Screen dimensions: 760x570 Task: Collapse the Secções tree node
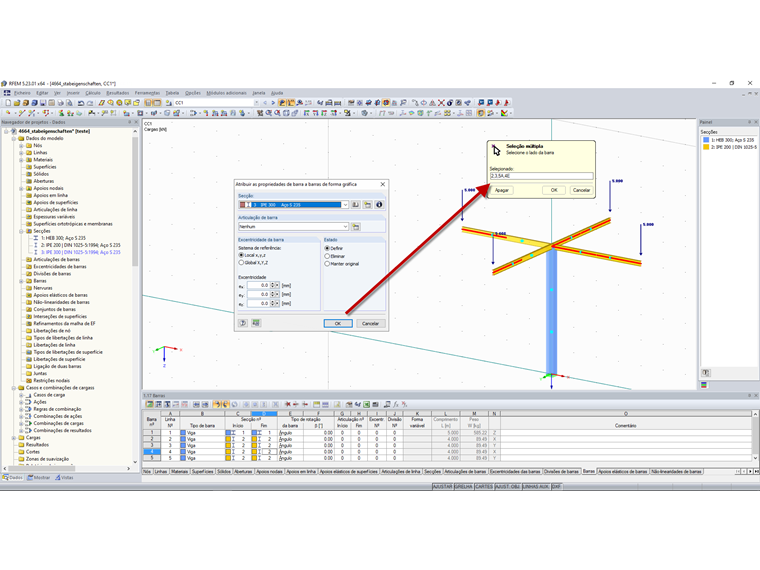21,231
